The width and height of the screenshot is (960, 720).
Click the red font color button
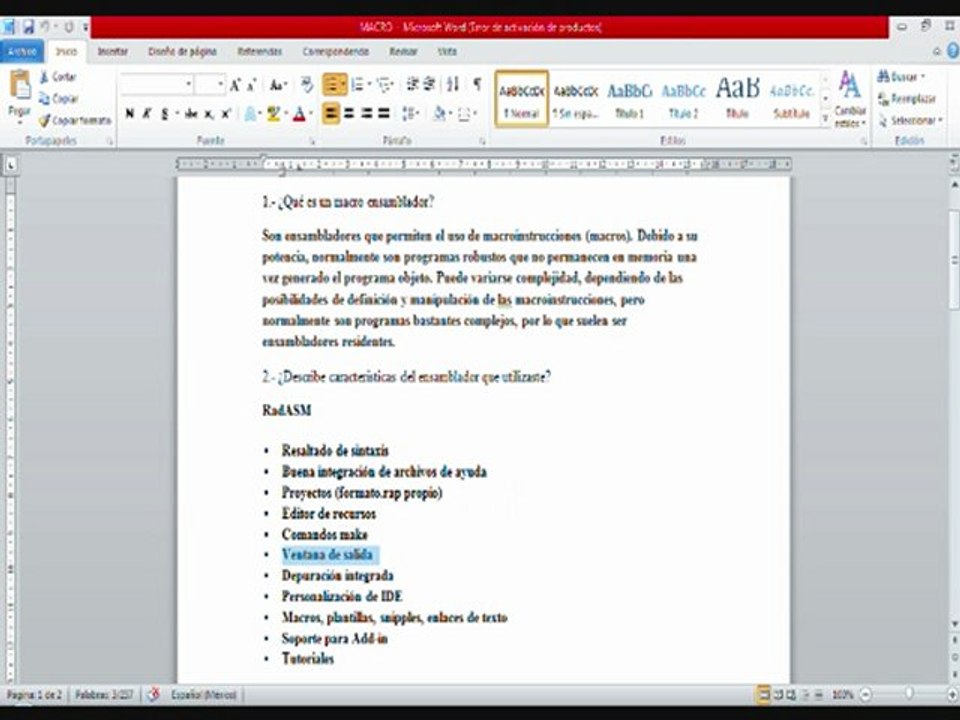tap(299, 114)
